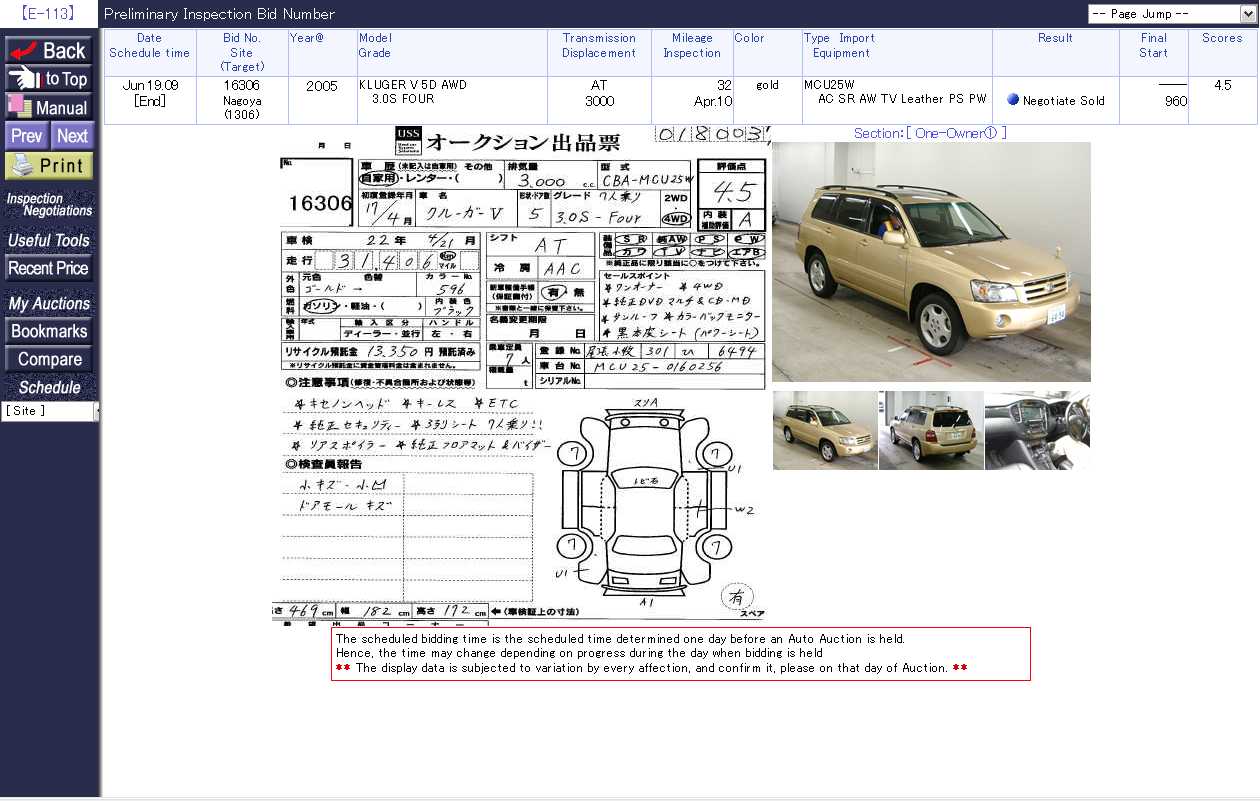
Task: Click the blue Negotiate Sold status dot
Action: [x=1013, y=100]
